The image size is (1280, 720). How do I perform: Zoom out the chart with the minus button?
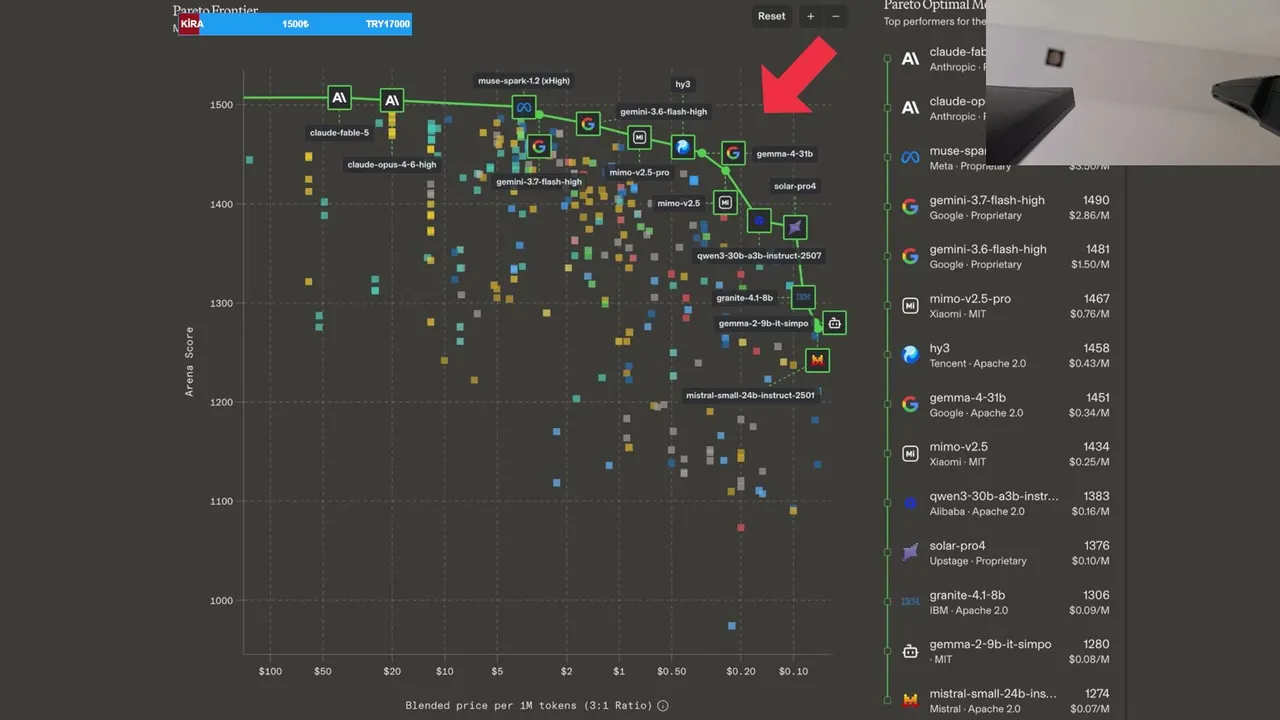coord(836,16)
